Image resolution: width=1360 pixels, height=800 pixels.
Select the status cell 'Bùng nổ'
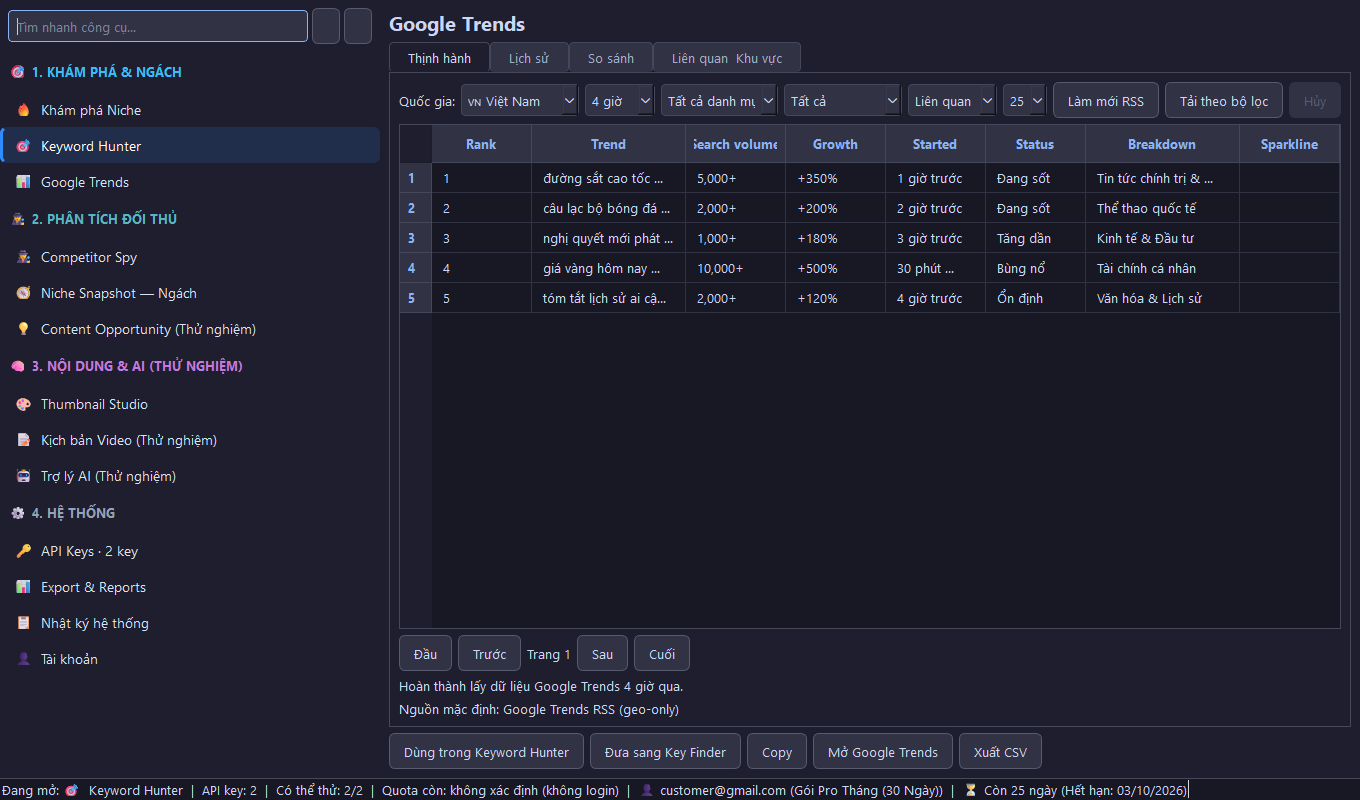click(x=1035, y=268)
